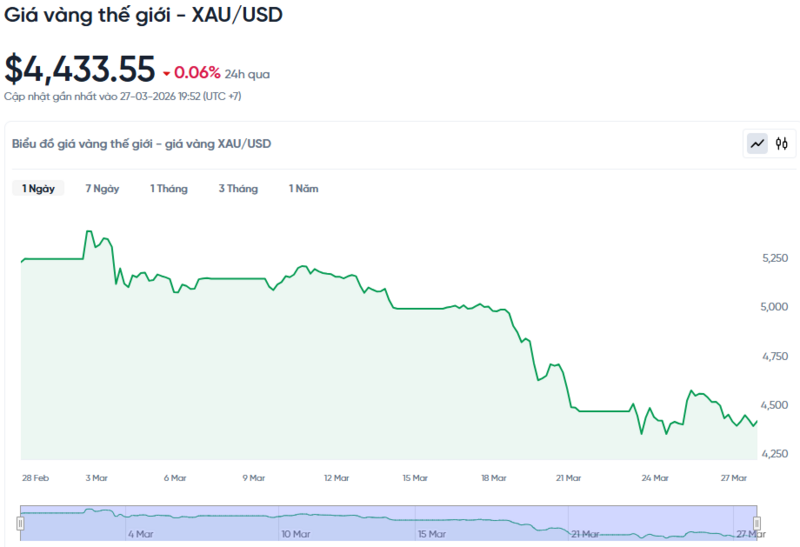Click the 18 Mar date on chart axis
This screenshot has height=547, width=800.
(x=494, y=478)
